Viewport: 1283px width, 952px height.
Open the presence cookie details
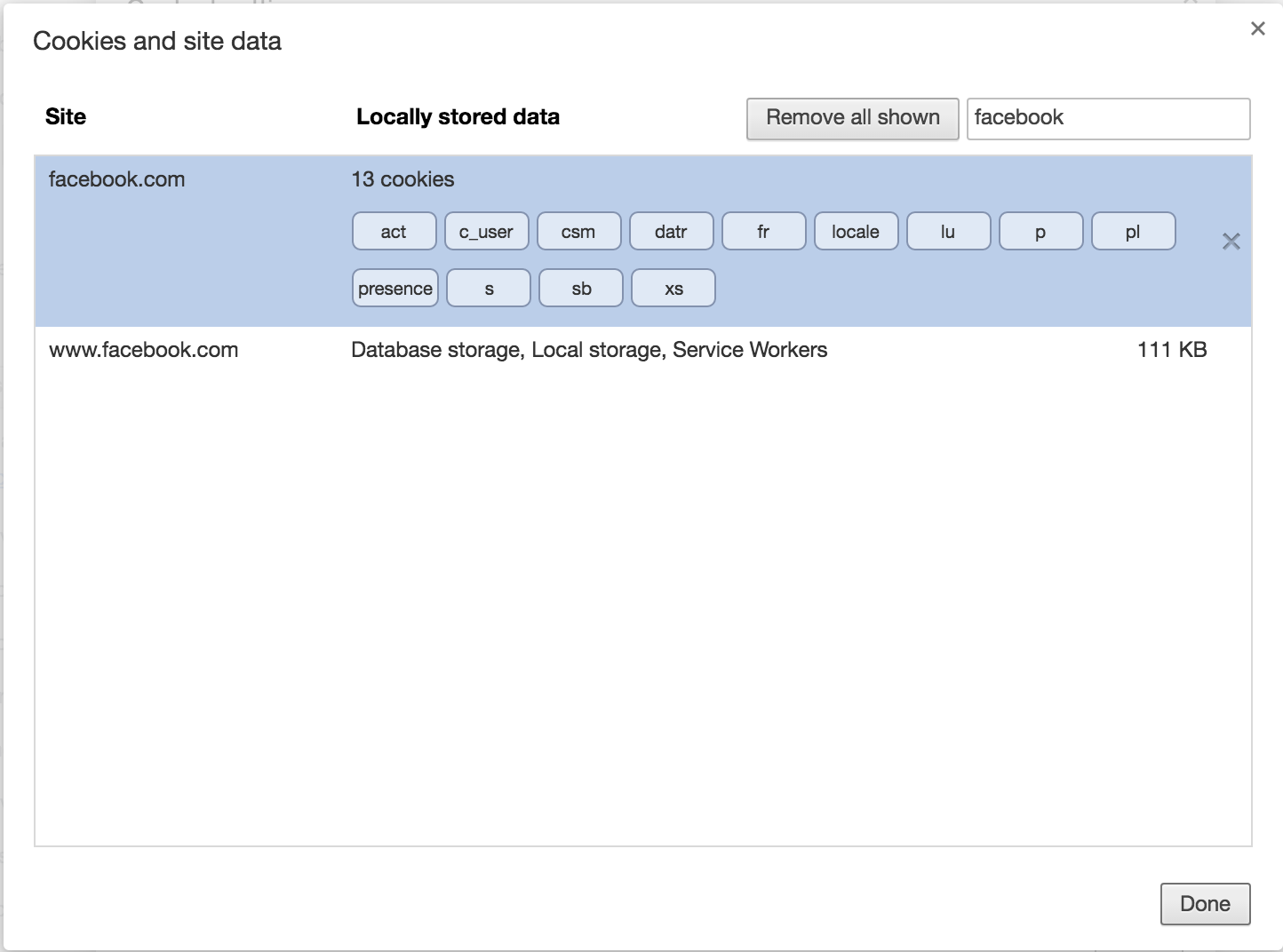click(394, 289)
